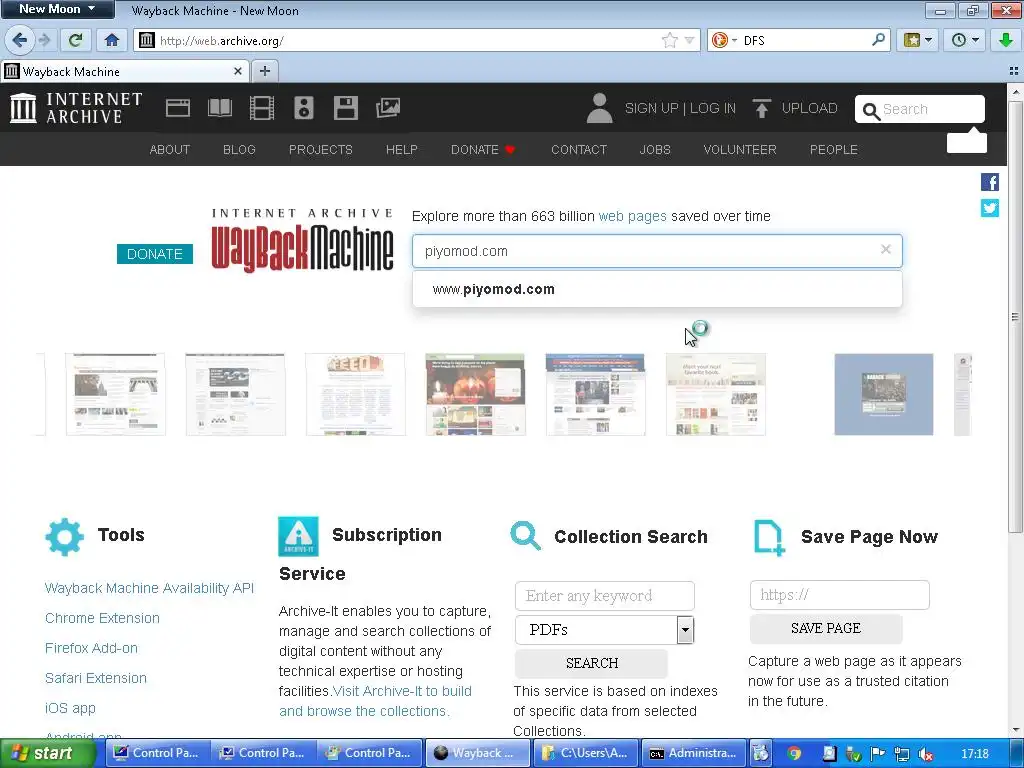Image resolution: width=1024 pixels, height=768 pixels.
Task: Open the CONTACT menu item
Action: tap(579, 150)
